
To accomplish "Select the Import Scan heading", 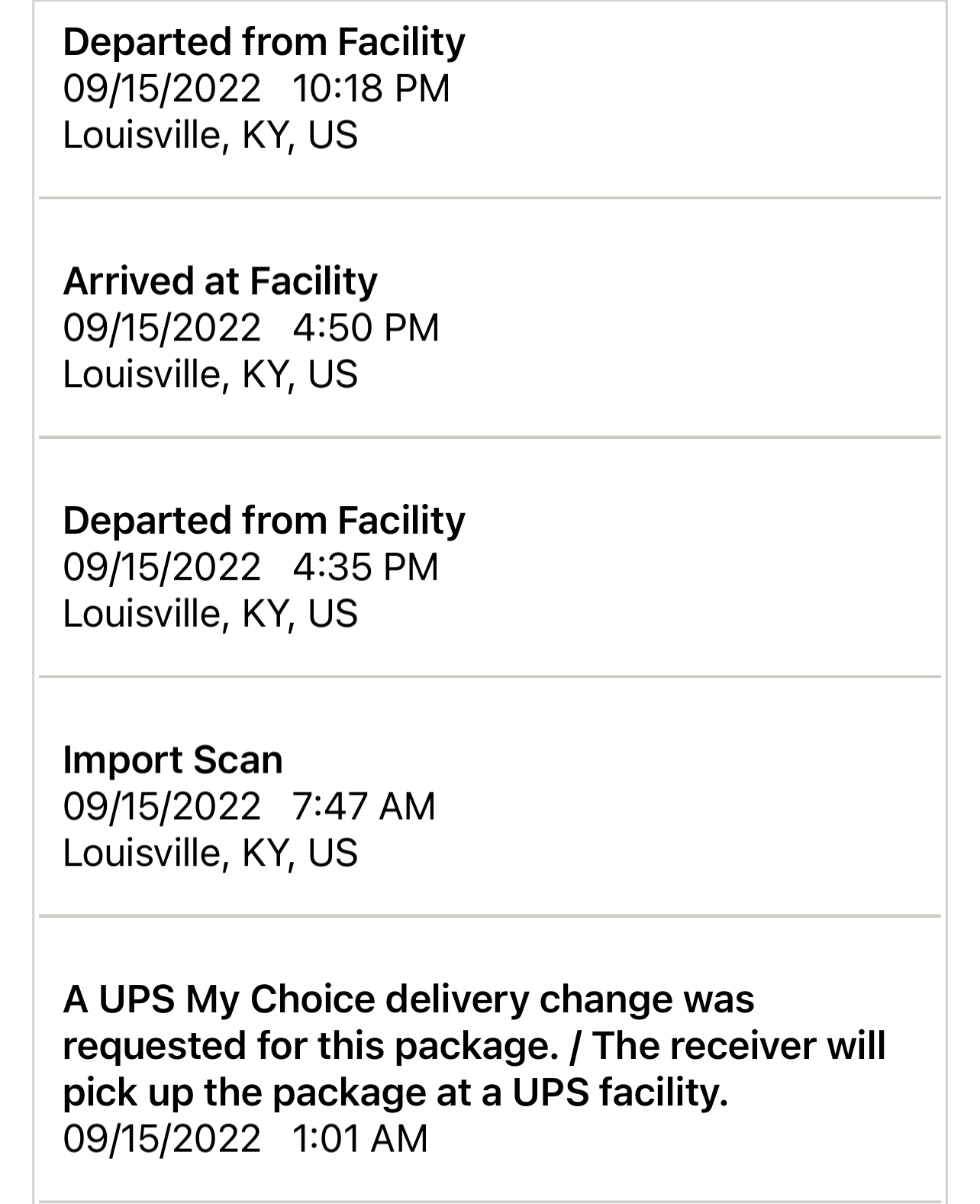I will point(173,760).
